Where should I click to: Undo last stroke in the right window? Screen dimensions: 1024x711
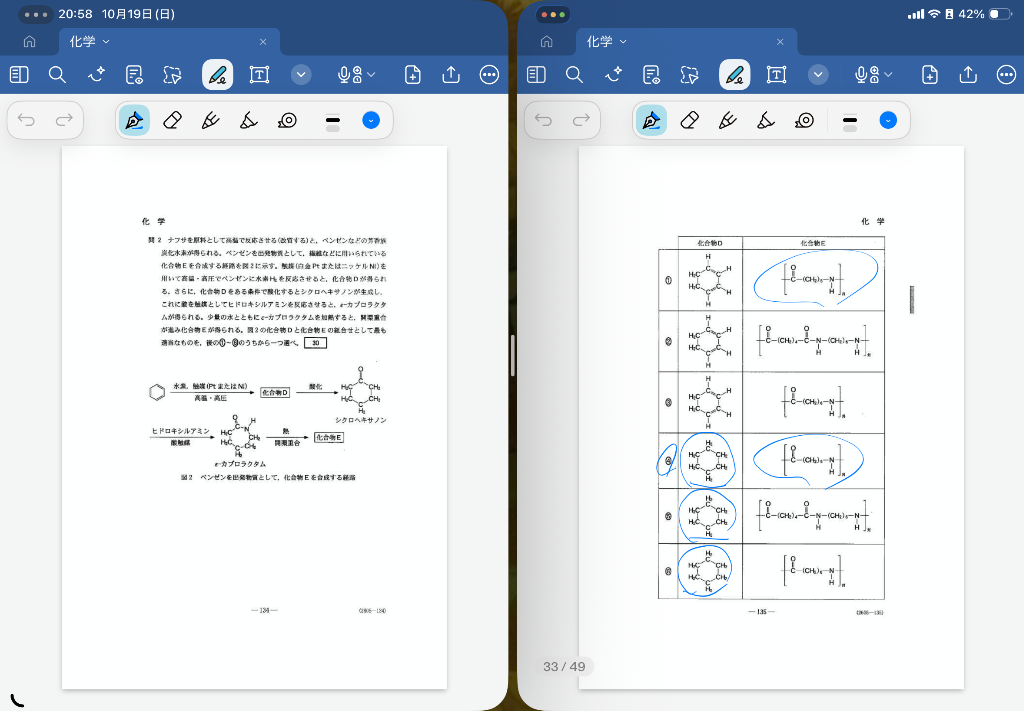[544, 121]
